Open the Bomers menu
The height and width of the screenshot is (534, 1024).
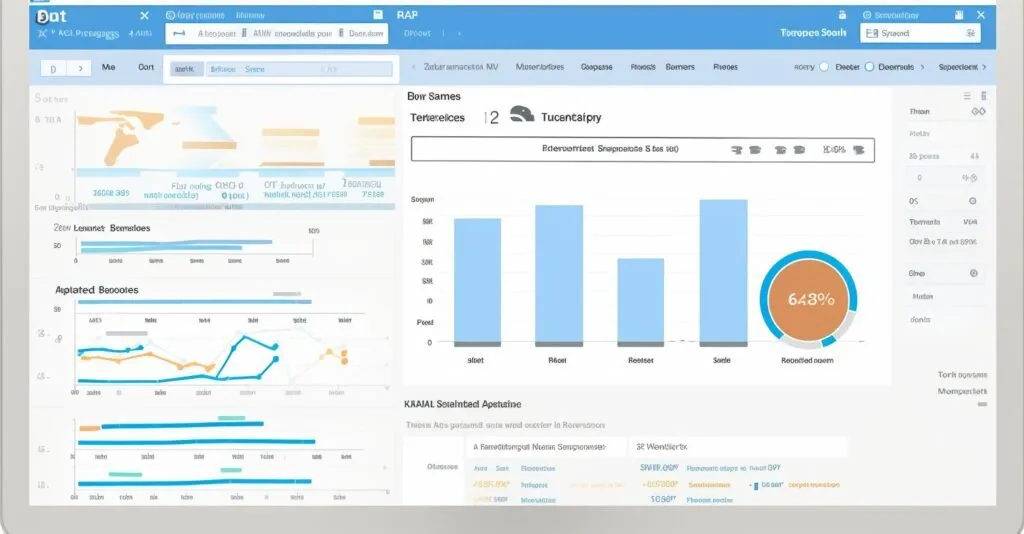[680, 67]
